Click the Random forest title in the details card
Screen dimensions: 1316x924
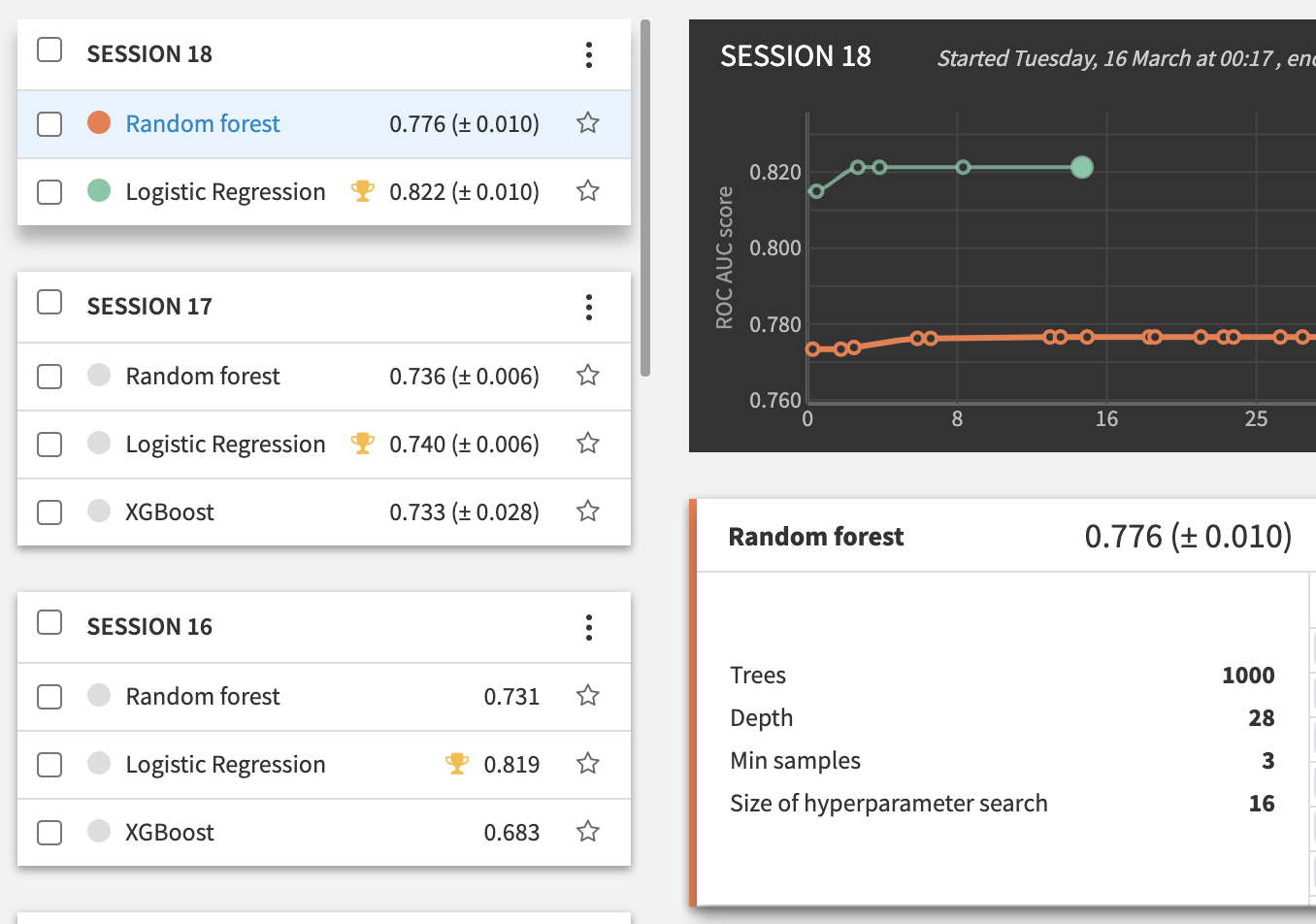(x=816, y=537)
